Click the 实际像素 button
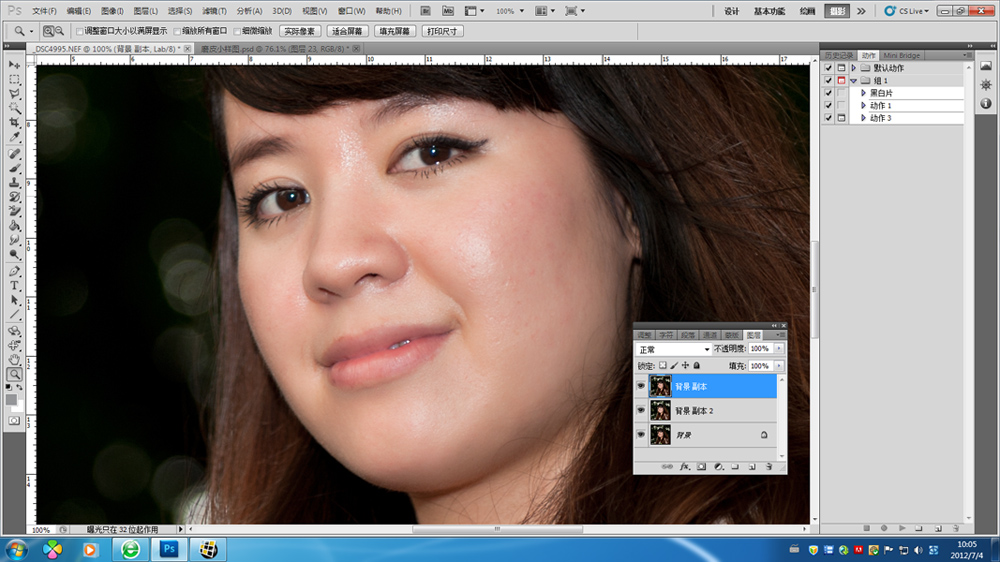The height and width of the screenshot is (562, 1000). click(x=300, y=31)
